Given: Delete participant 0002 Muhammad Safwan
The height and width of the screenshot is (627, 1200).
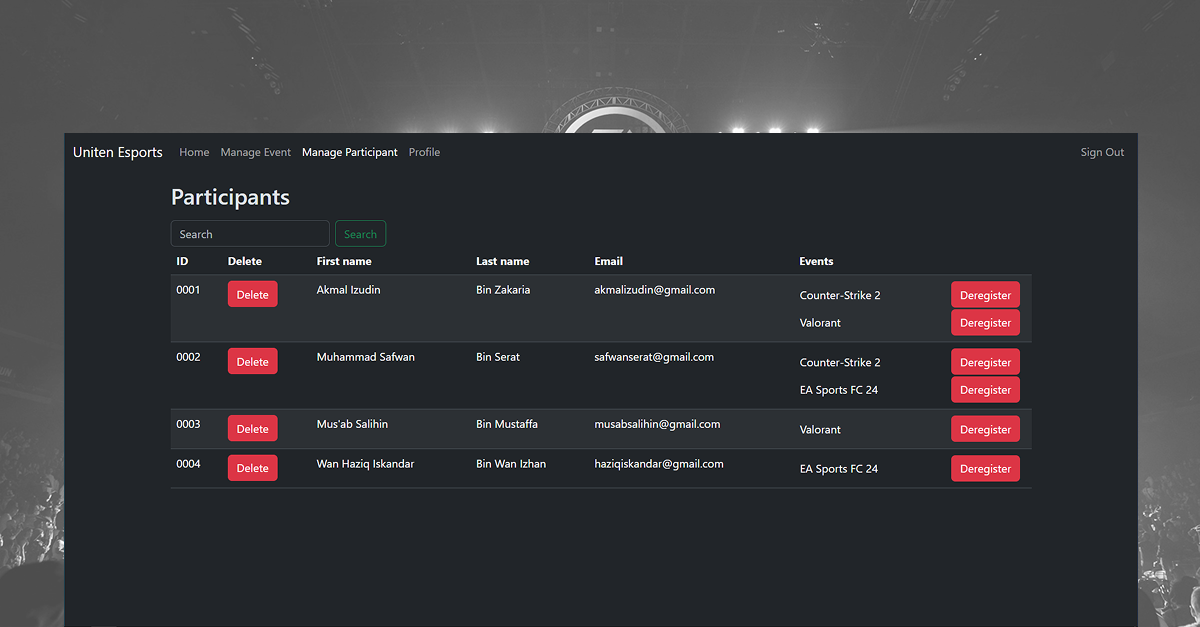Looking at the screenshot, I should point(252,362).
